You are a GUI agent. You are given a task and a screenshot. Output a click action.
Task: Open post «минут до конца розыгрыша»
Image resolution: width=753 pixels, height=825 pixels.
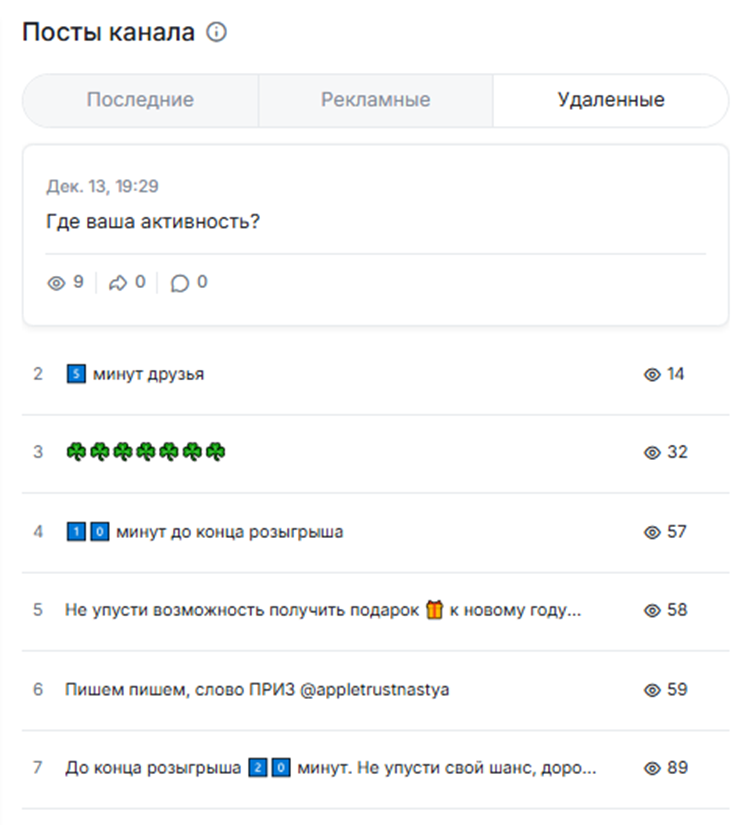[x=228, y=532]
